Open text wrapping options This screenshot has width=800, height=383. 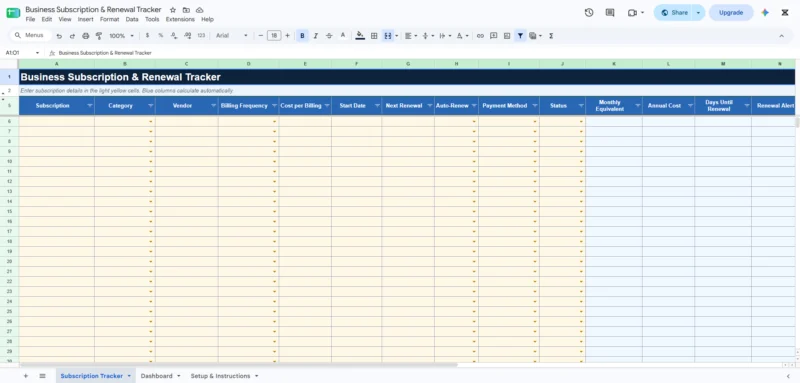pos(445,36)
